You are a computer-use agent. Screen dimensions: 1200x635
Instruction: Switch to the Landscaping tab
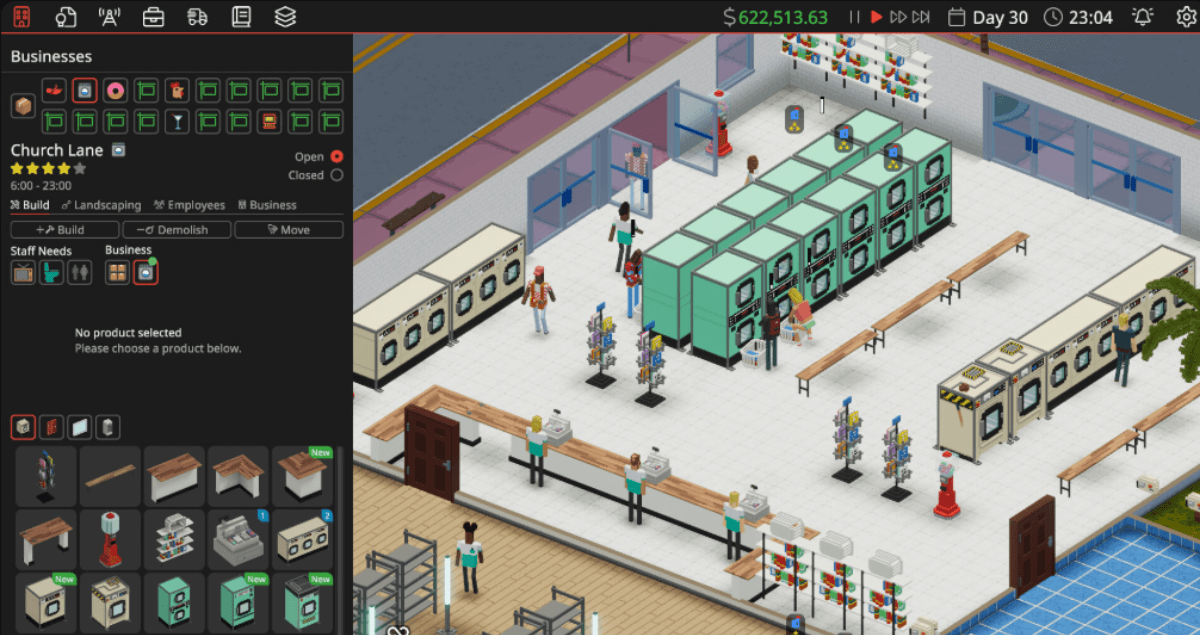coord(100,205)
